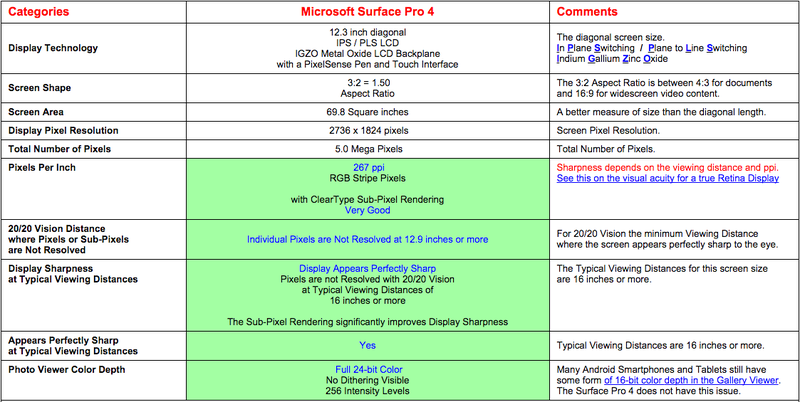800x402 pixels.
Task: Select the 69.8 Square inches value
Action: [367, 112]
